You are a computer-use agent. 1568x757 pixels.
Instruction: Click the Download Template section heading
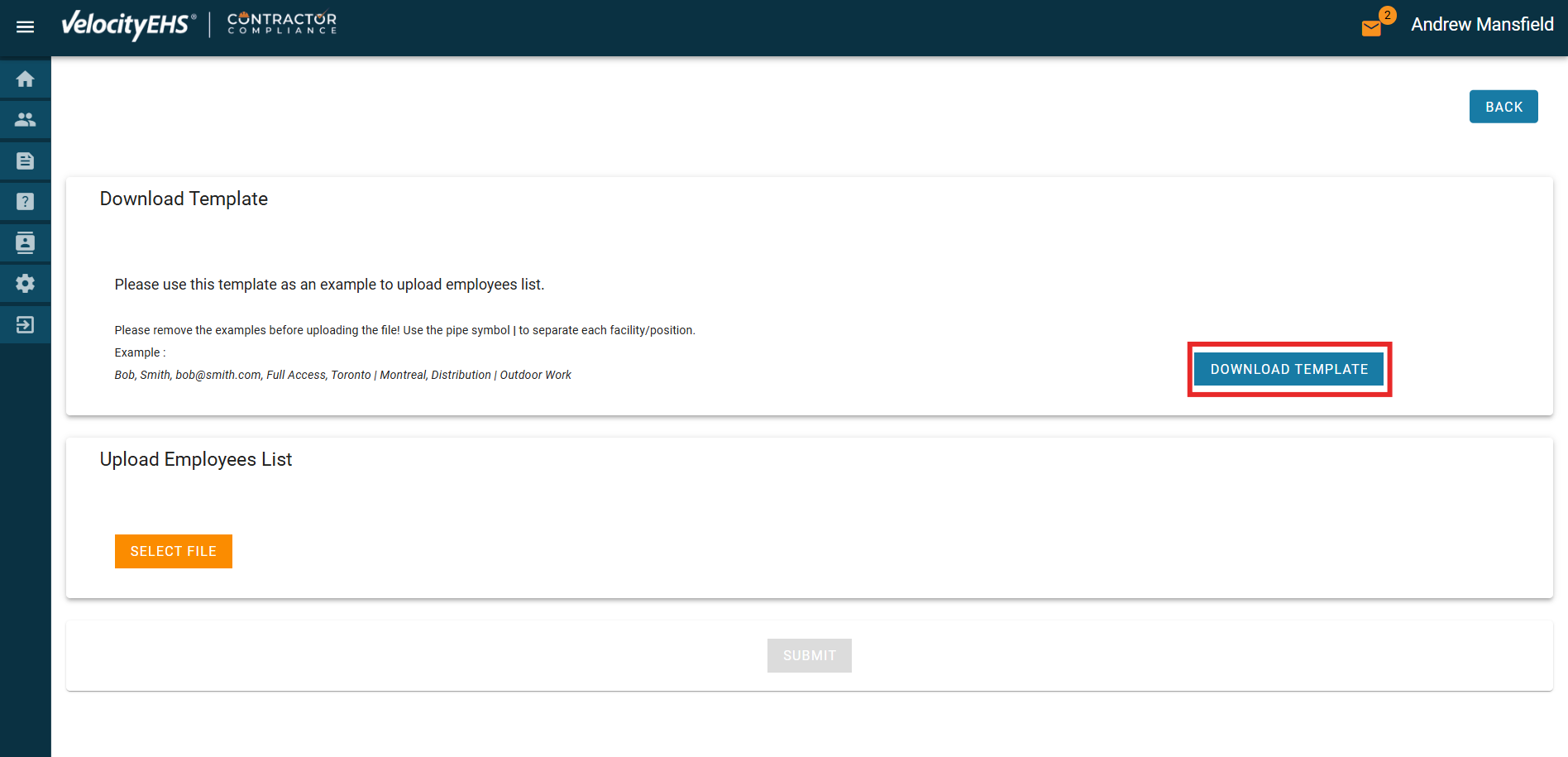pos(184,199)
